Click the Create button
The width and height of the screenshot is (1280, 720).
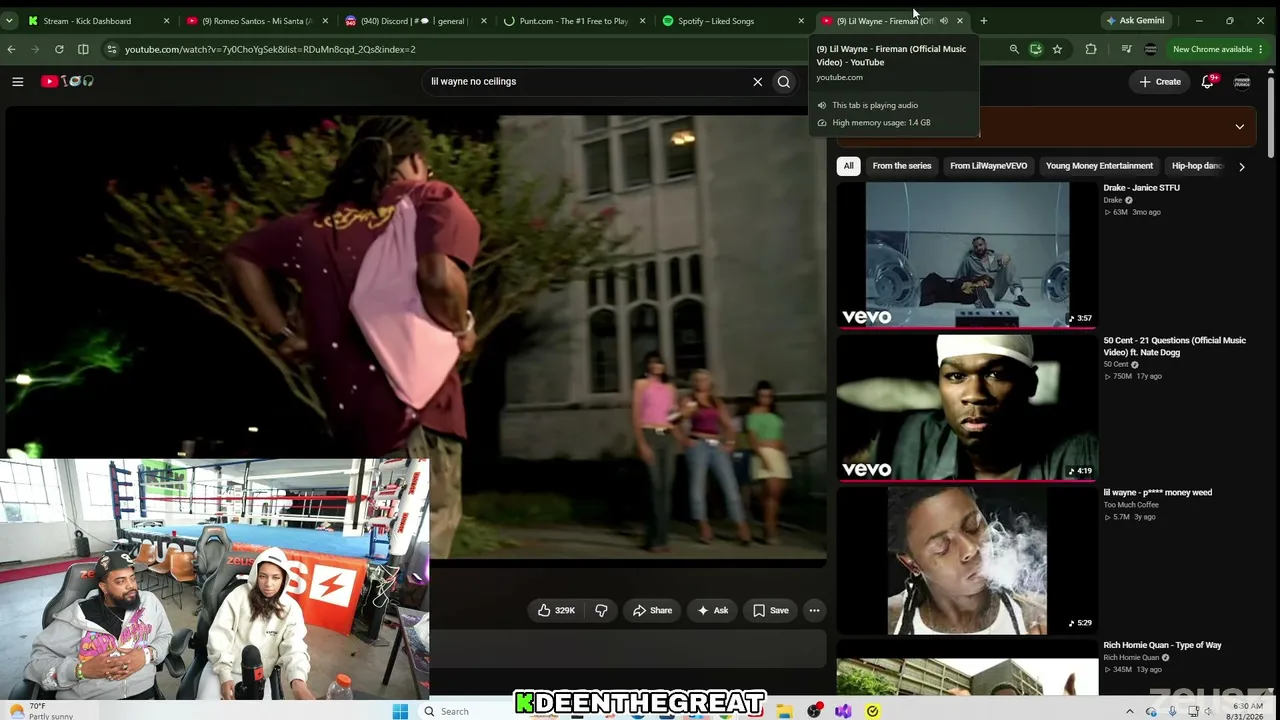pos(1160,82)
